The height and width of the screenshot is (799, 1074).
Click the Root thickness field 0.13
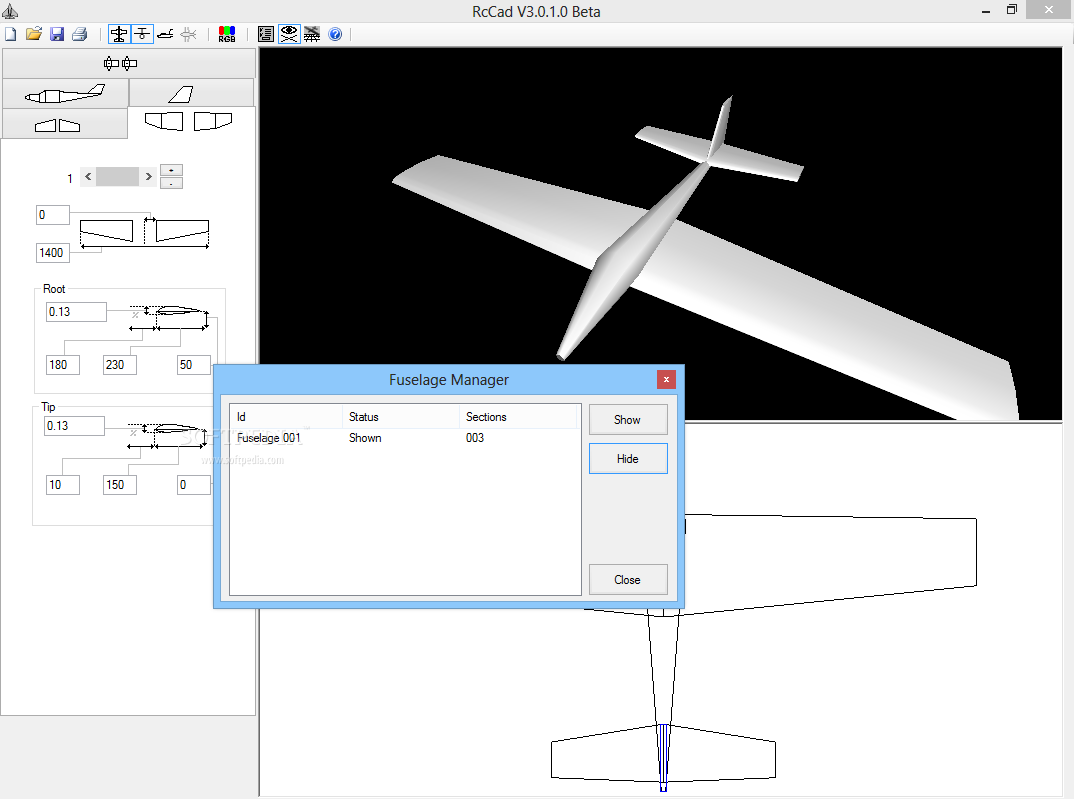pyautogui.click(x=76, y=312)
